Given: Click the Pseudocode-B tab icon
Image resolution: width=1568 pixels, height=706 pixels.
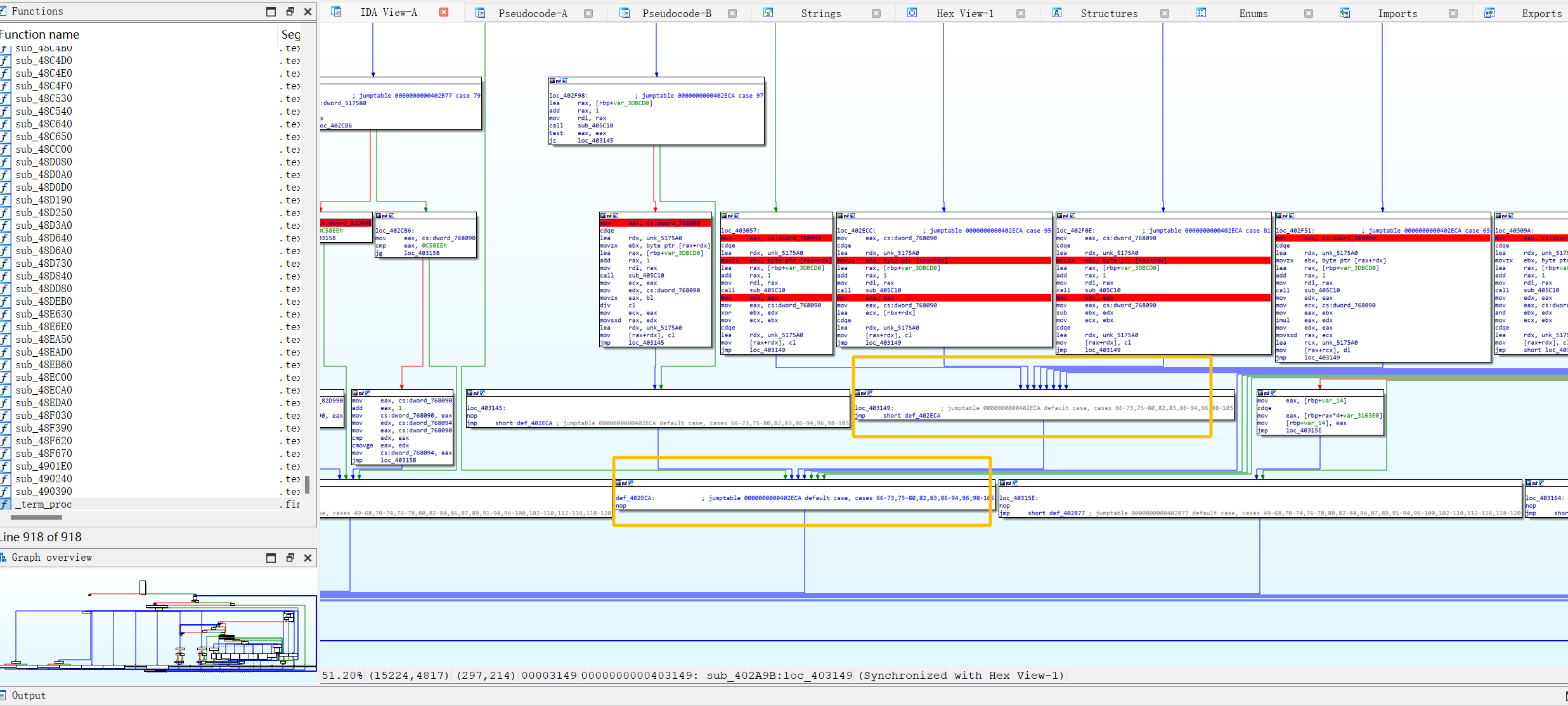Looking at the screenshot, I should (624, 13).
